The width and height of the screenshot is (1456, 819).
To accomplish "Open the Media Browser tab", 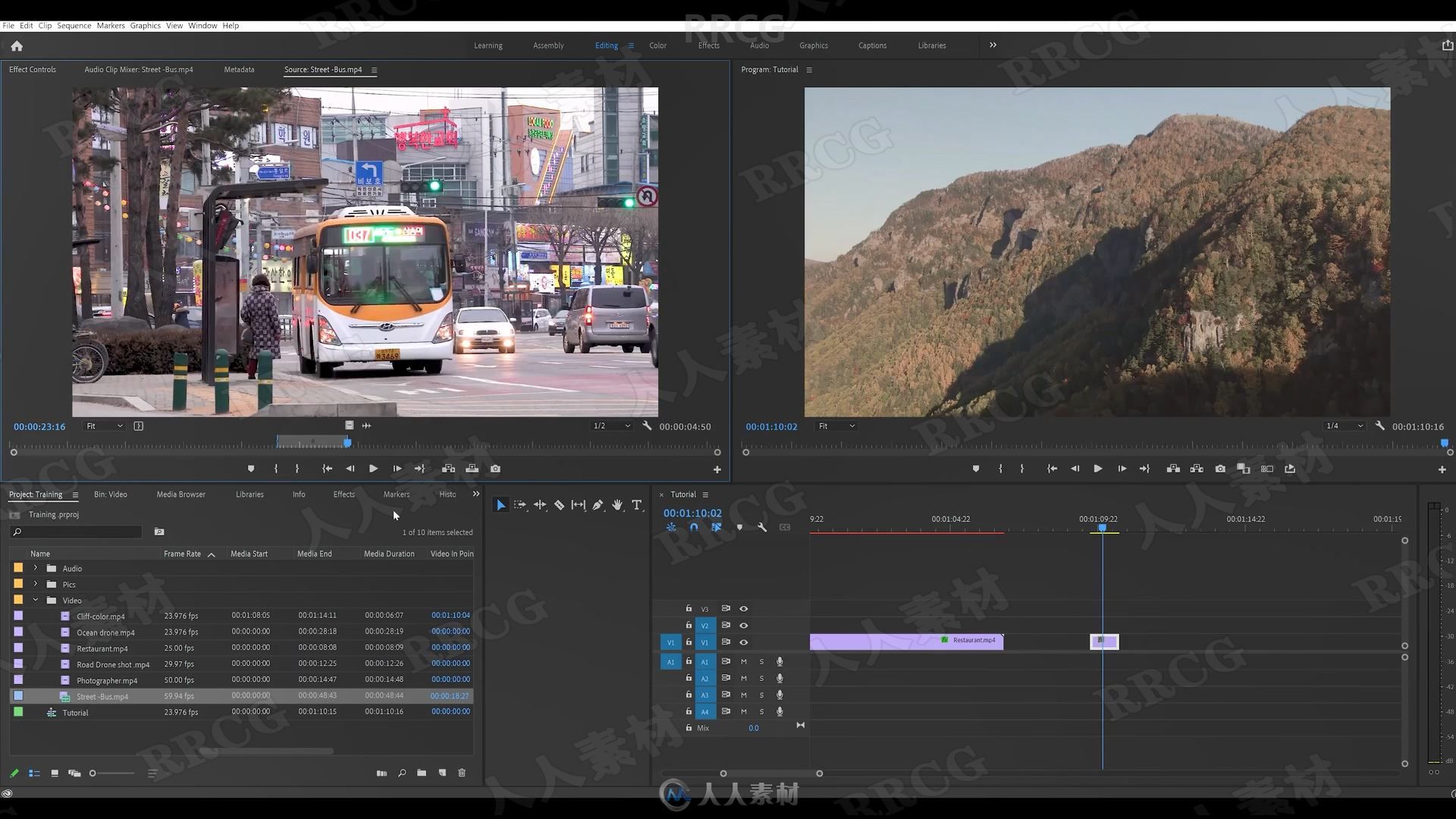I will pyautogui.click(x=180, y=494).
